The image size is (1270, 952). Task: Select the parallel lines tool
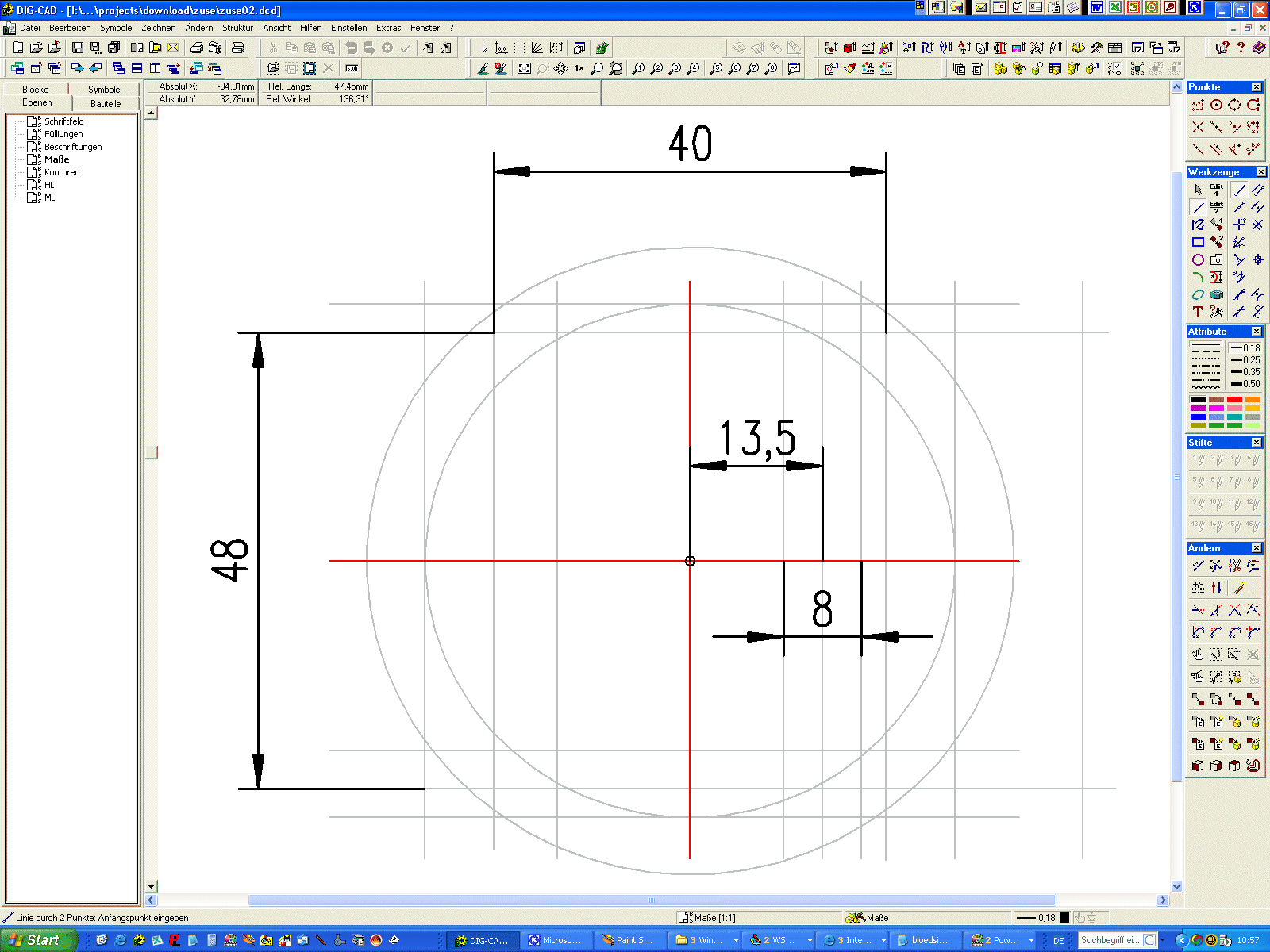pos(1257,190)
